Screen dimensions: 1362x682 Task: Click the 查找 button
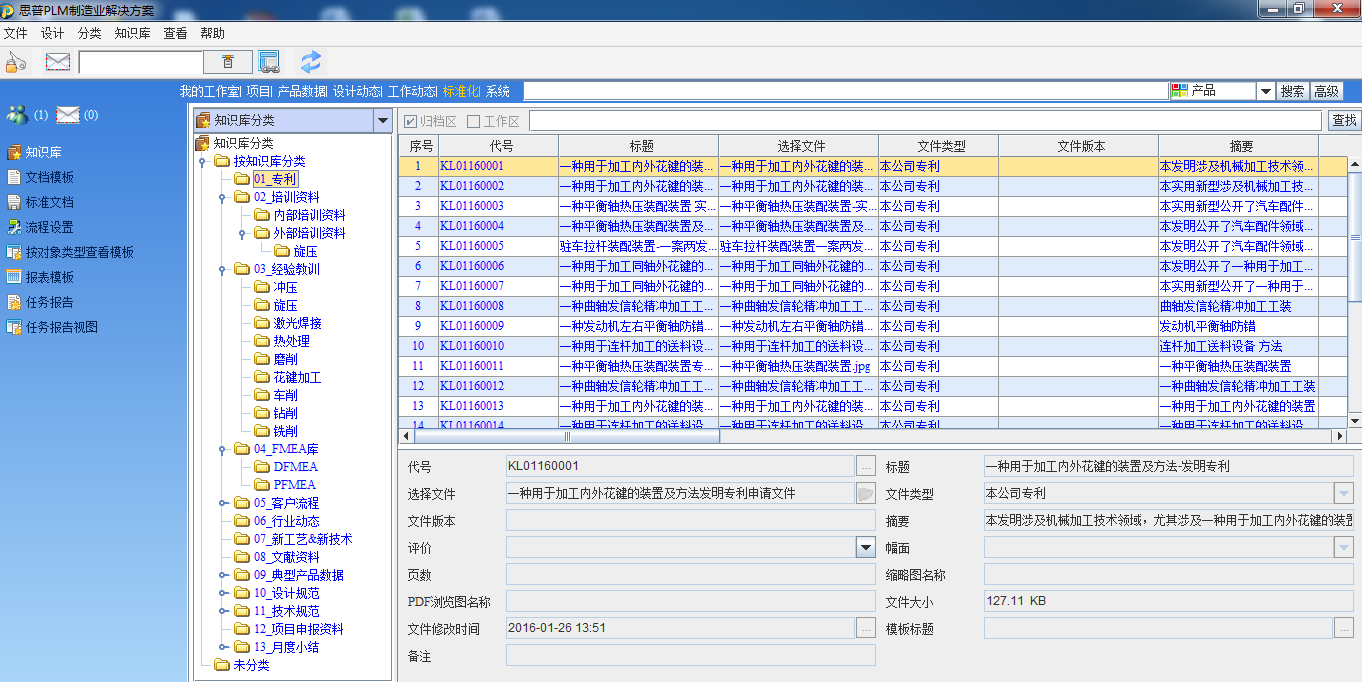[x=1344, y=121]
